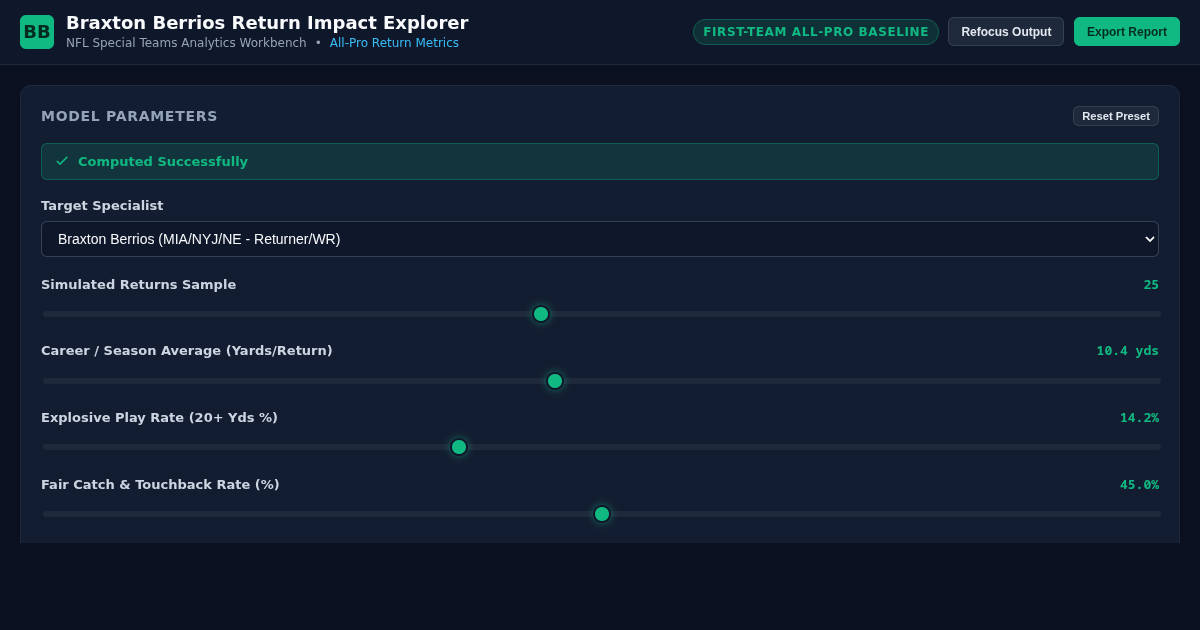Click the Simulated Returns Sample label
The image size is (1200, 630).
[x=139, y=285]
